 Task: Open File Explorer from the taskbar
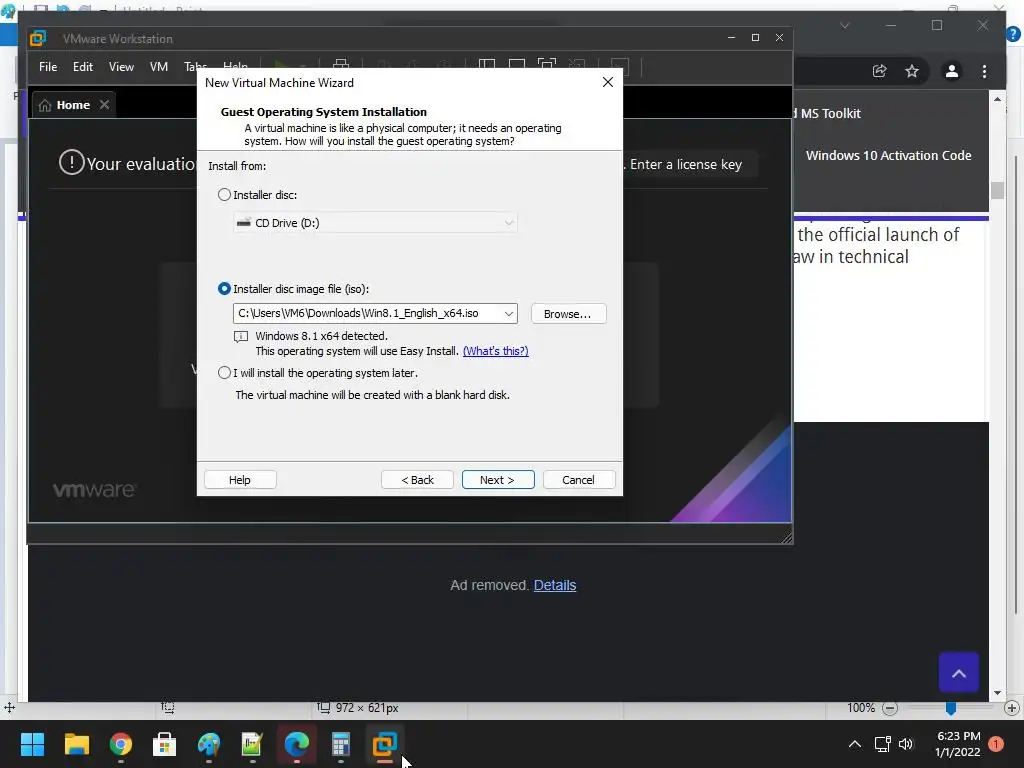[76, 744]
